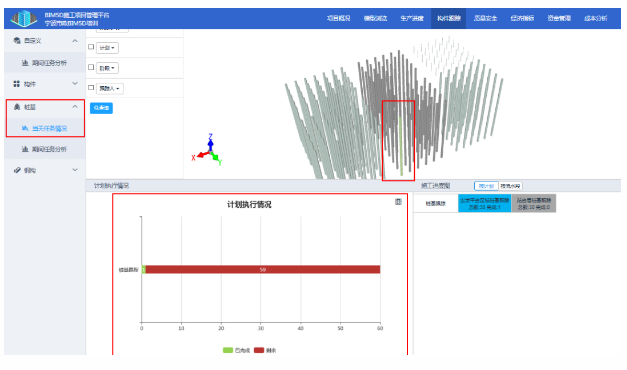Click the chart's y-axis bar category label
Screen dimensions: 627x370
(x=128, y=270)
